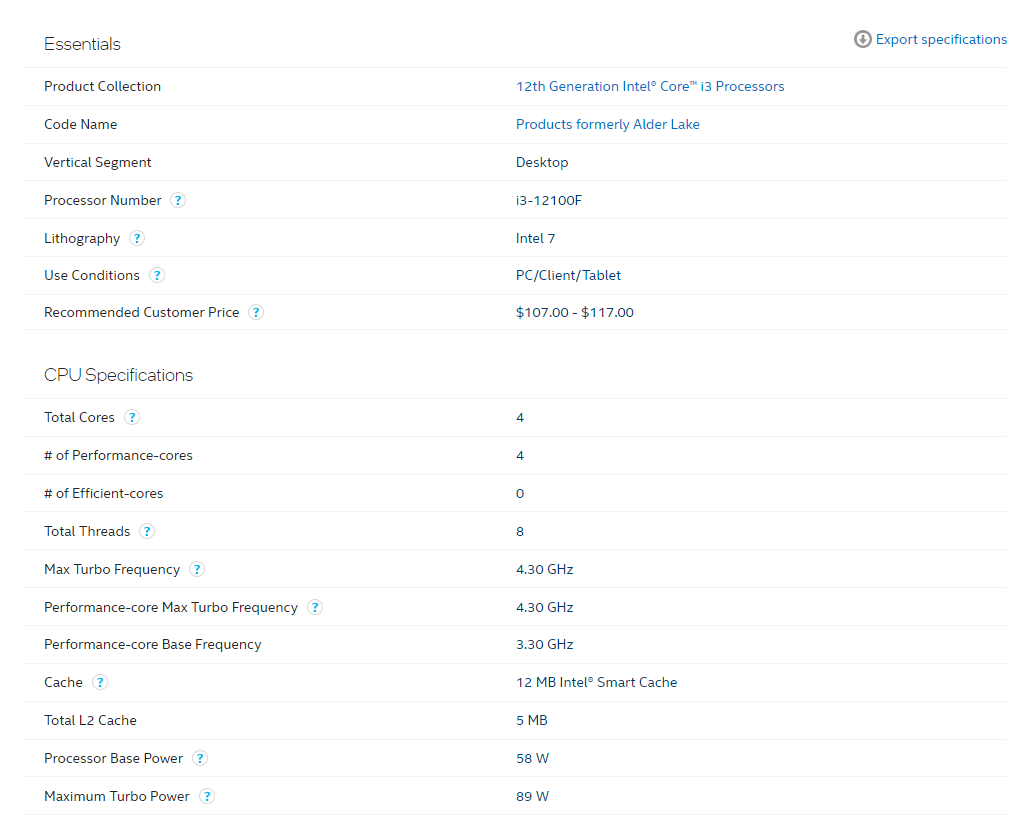Click the help icon next to Processor Base Power
This screenshot has width=1033, height=819.
tap(200, 758)
